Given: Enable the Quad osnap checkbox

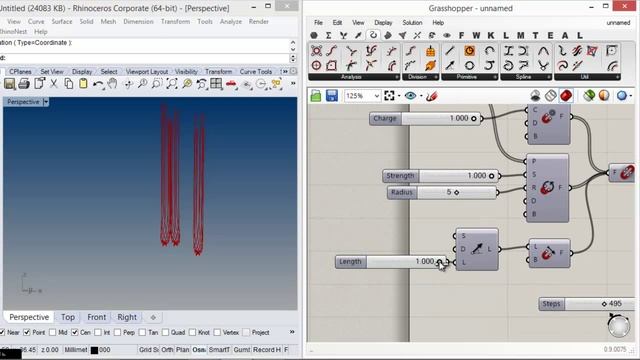Looking at the screenshot, I should pyautogui.click(x=165, y=332).
